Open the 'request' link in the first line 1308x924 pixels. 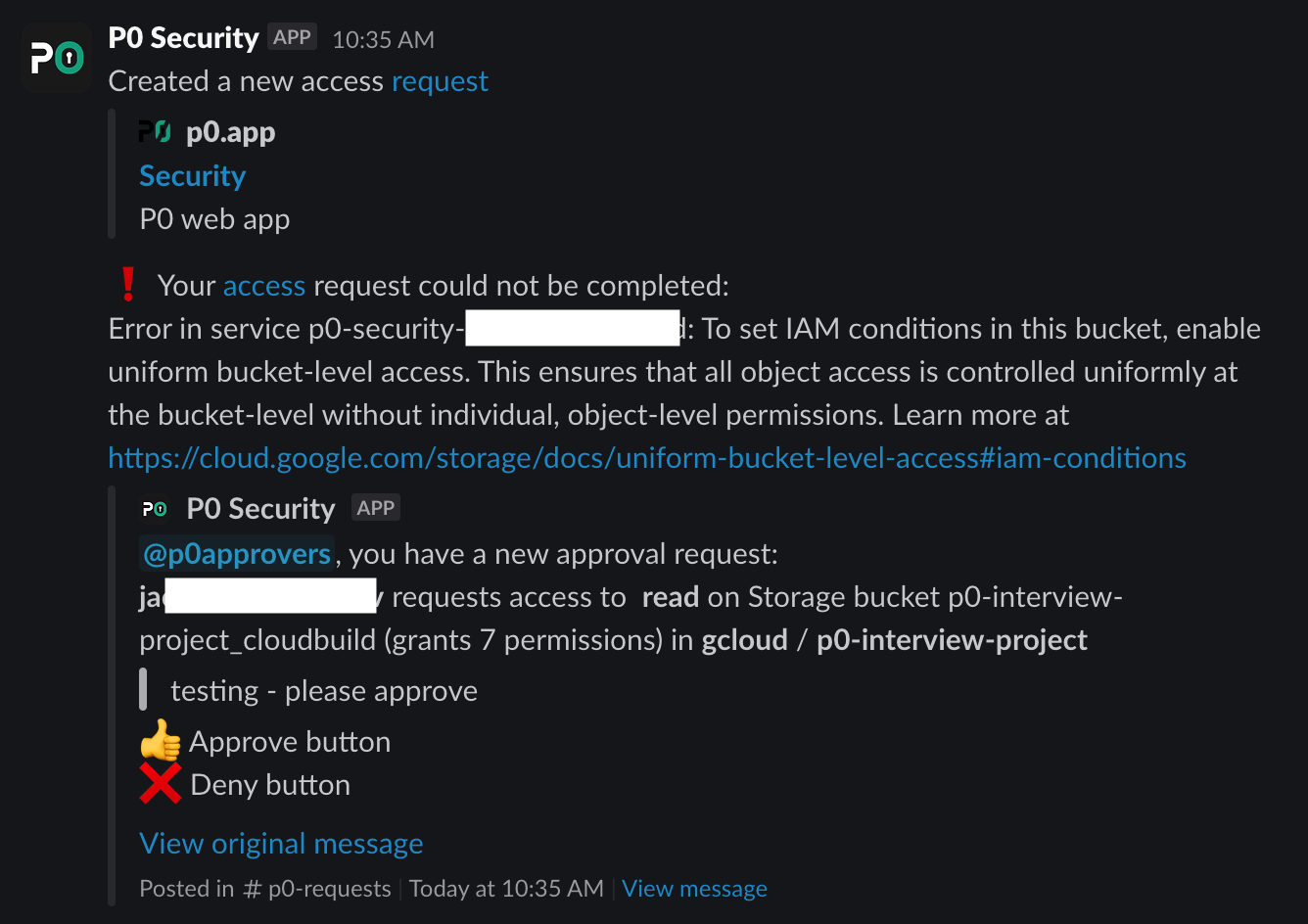tap(440, 81)
